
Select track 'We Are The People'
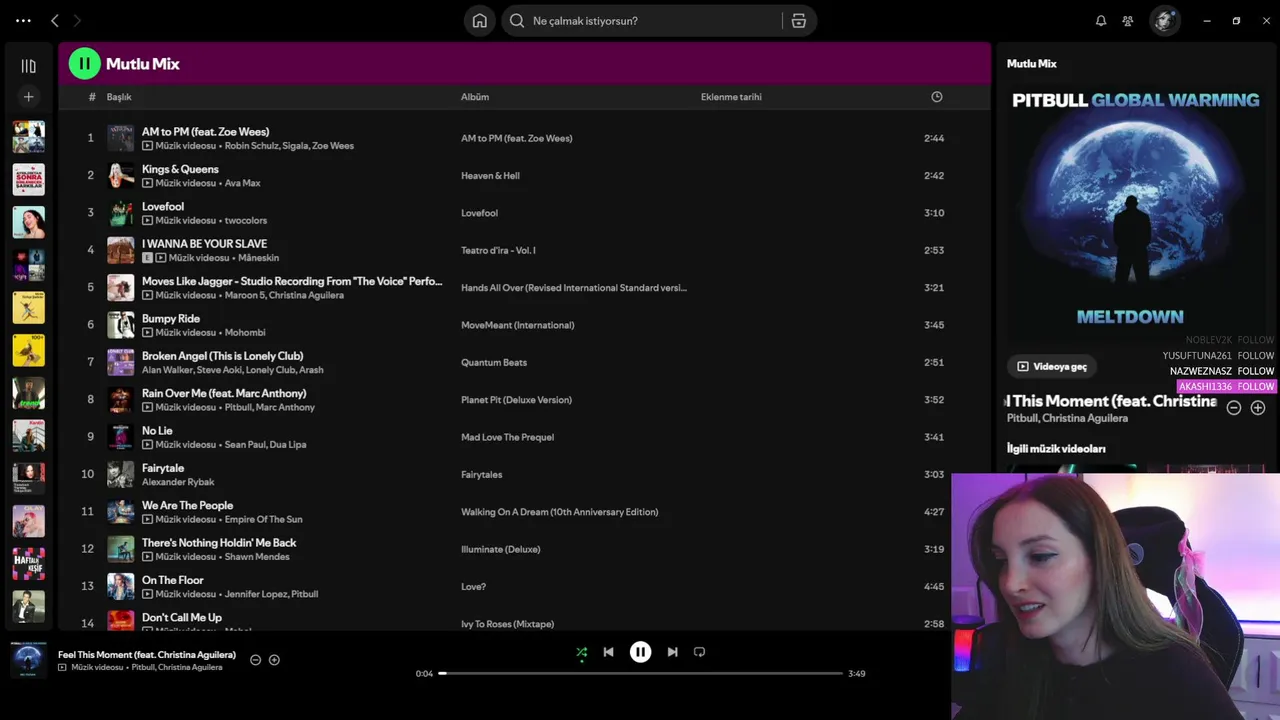[x=187, y=506]
